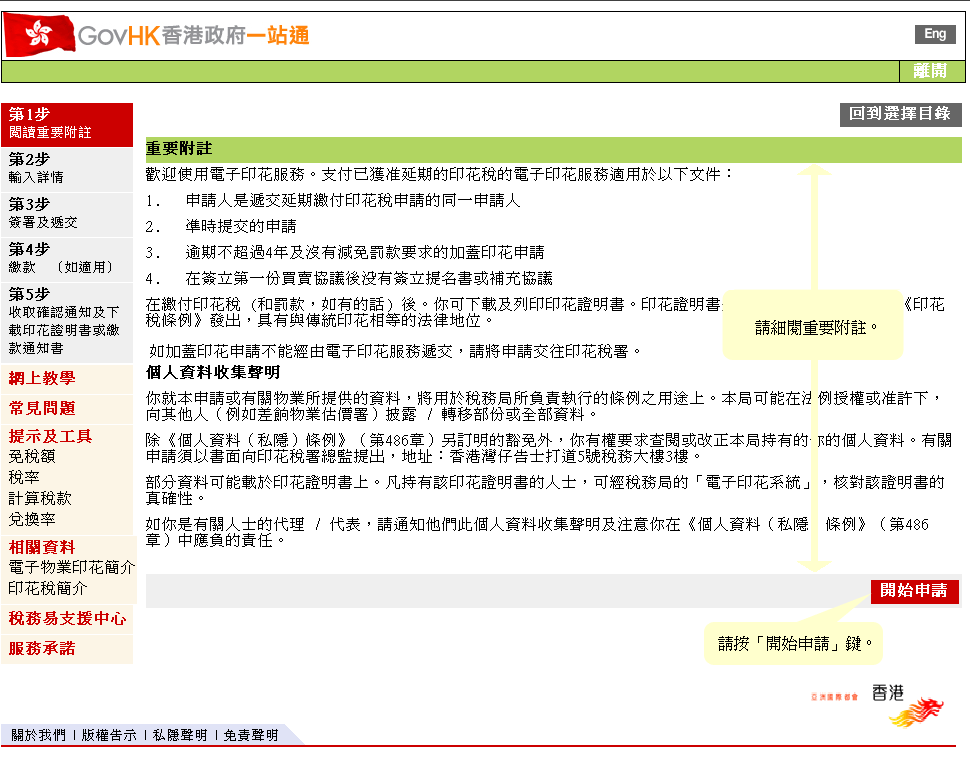Click the 回到選擇目錄 button
970x764 pixels.
[901, 115]
